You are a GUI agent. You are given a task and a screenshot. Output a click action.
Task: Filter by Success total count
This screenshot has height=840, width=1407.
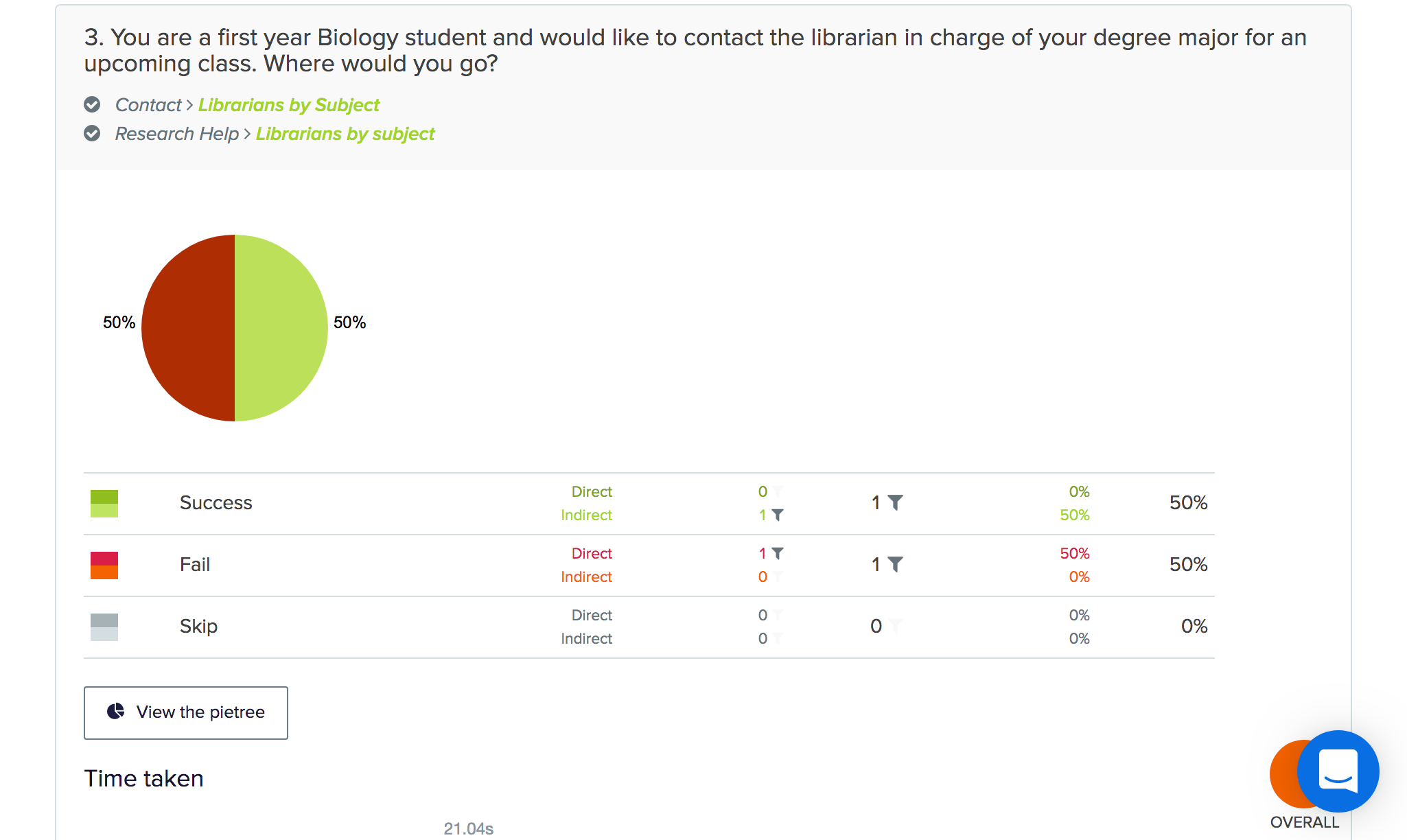tap(895, 502)
